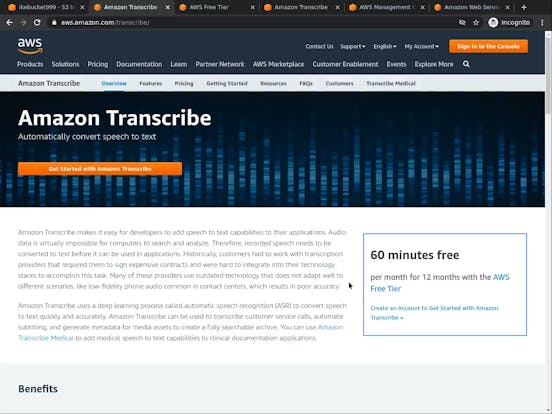Open the Partner Network menu
This screenshot has height=414, width=552.
pyautogui.click(x=220, y=64)
